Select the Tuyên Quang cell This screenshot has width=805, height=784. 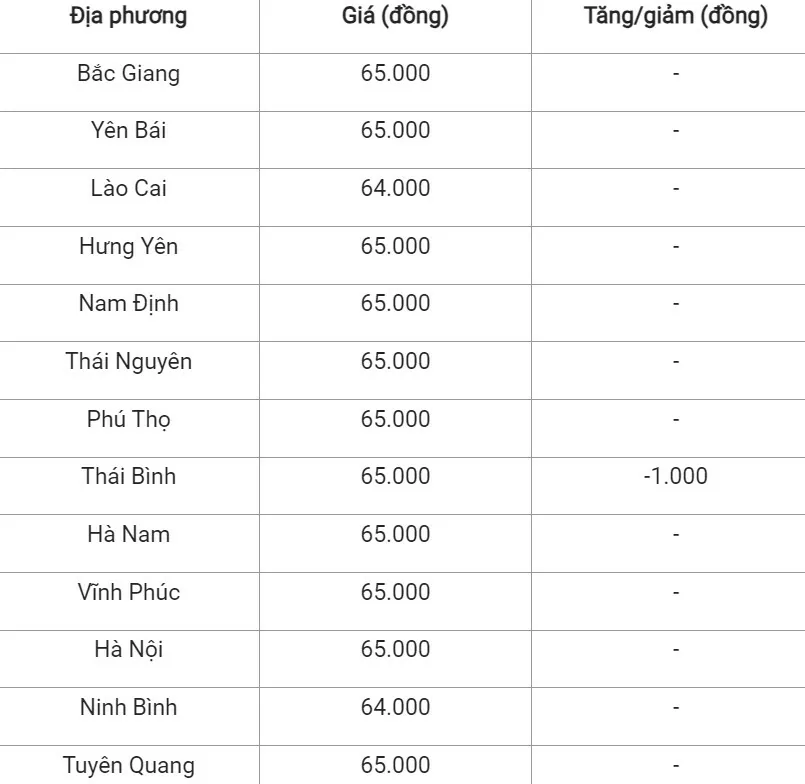[129, 766]
